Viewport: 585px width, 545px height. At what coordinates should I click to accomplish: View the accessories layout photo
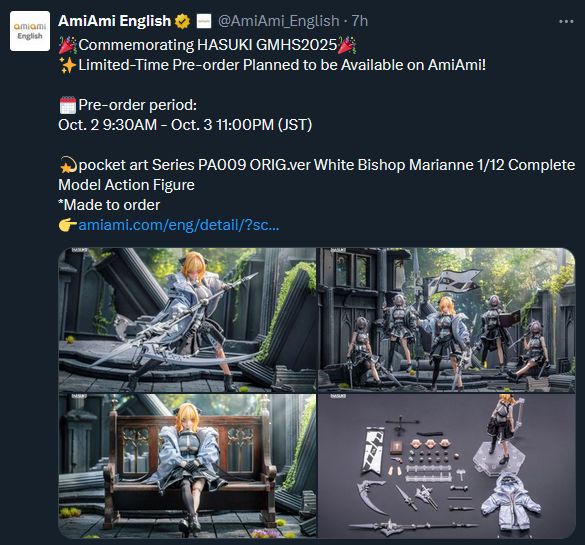coord(446,466)
